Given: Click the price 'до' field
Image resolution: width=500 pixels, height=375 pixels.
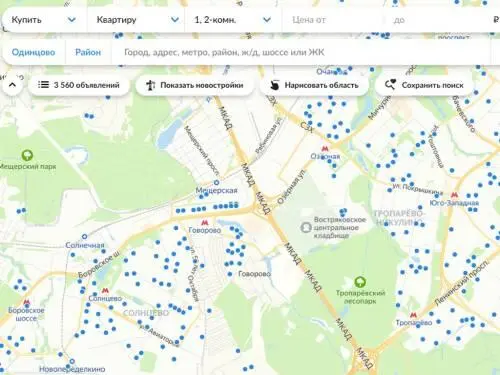Looking at the screenshot, I should pos(437,20).
